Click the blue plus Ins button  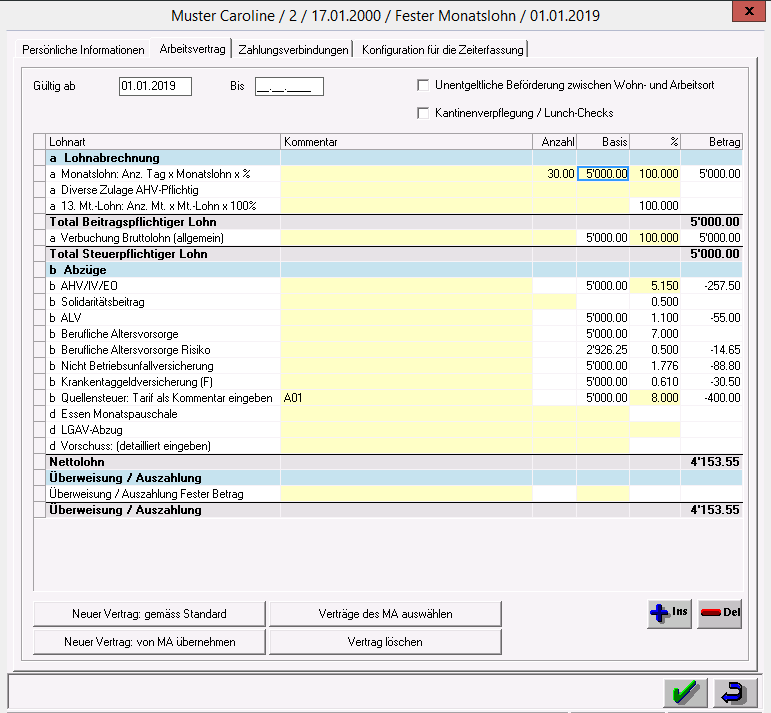(669, 615)
